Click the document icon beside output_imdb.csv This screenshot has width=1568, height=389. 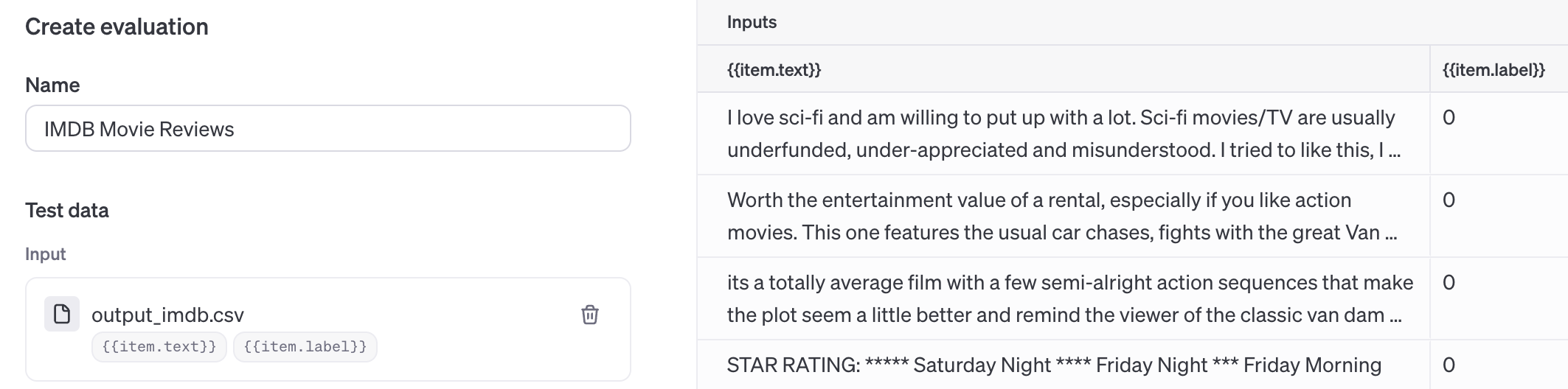pyautogui.click(x=62, y=315)
